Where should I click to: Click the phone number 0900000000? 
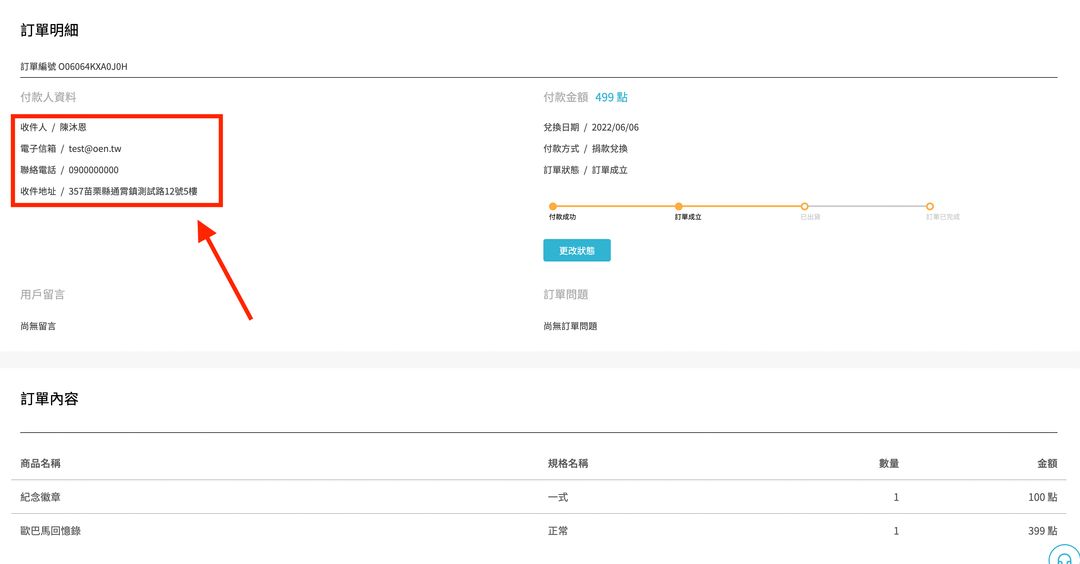point(93,170)
